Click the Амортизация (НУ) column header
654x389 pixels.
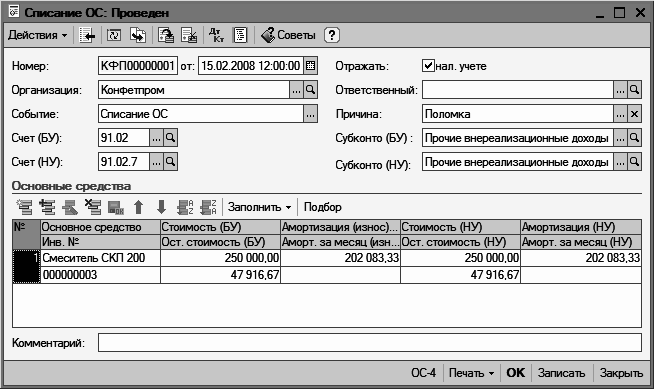581,227
